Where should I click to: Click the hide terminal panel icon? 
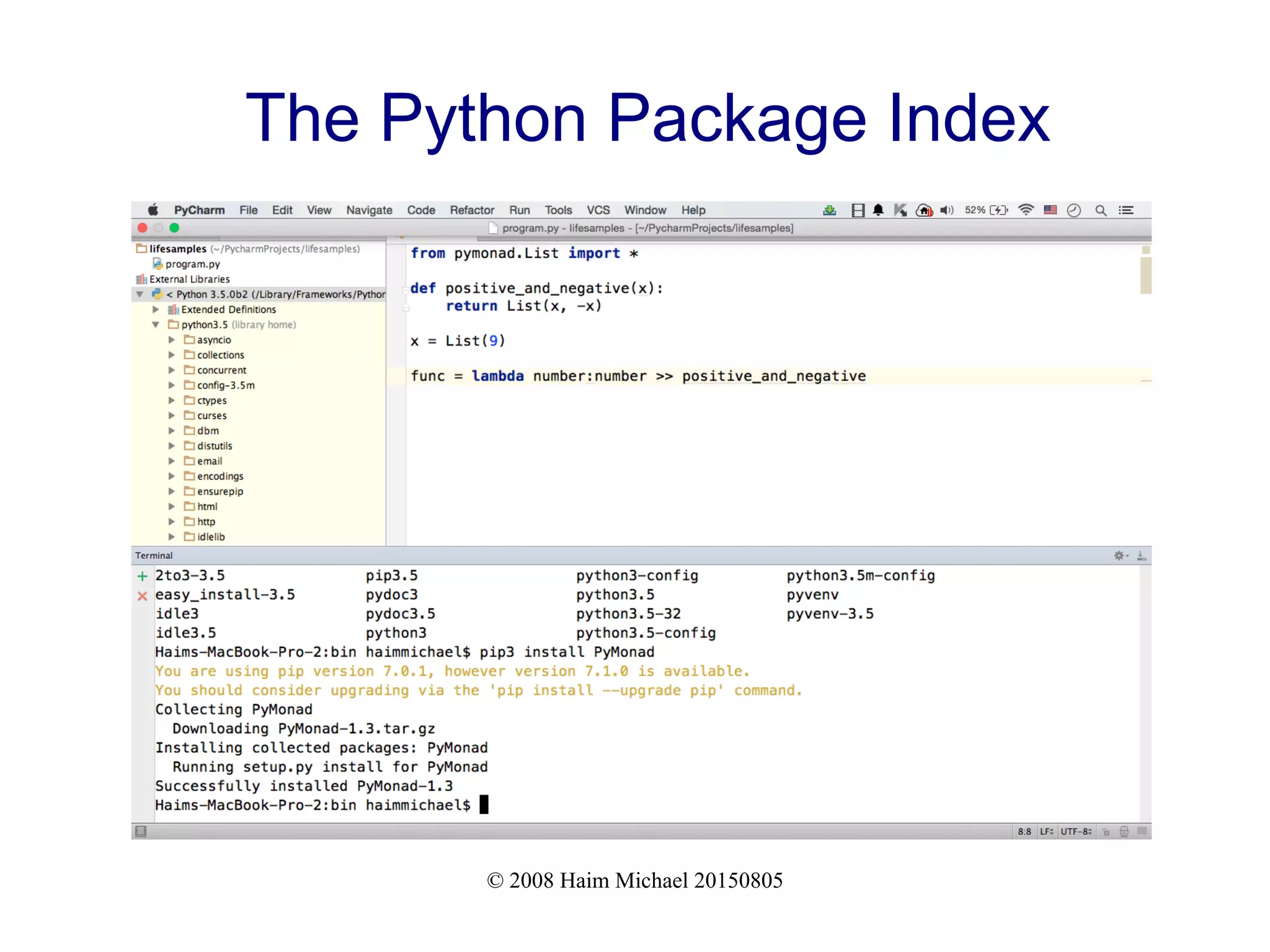1141,556
